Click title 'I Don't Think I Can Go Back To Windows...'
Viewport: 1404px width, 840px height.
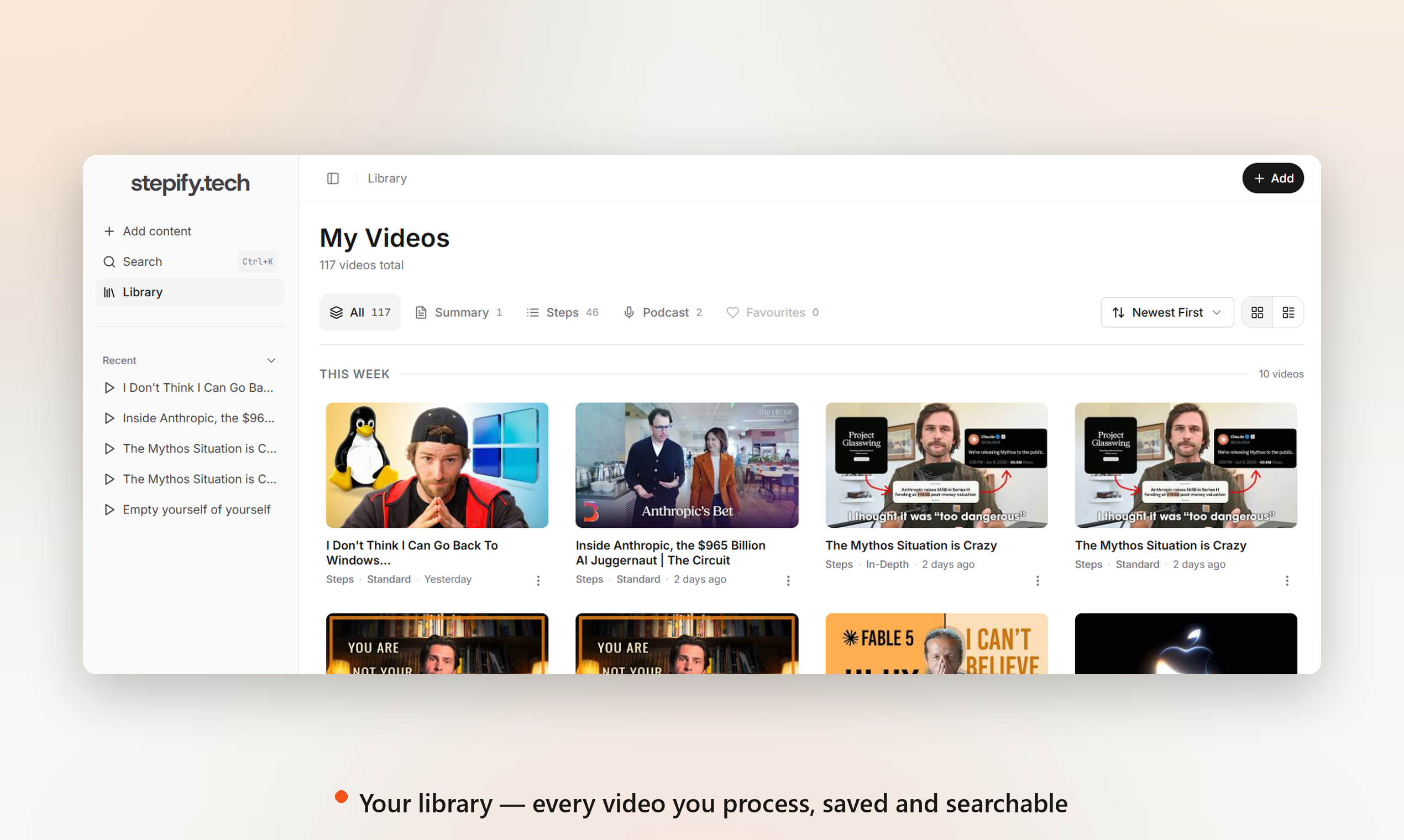click(412, 553)
